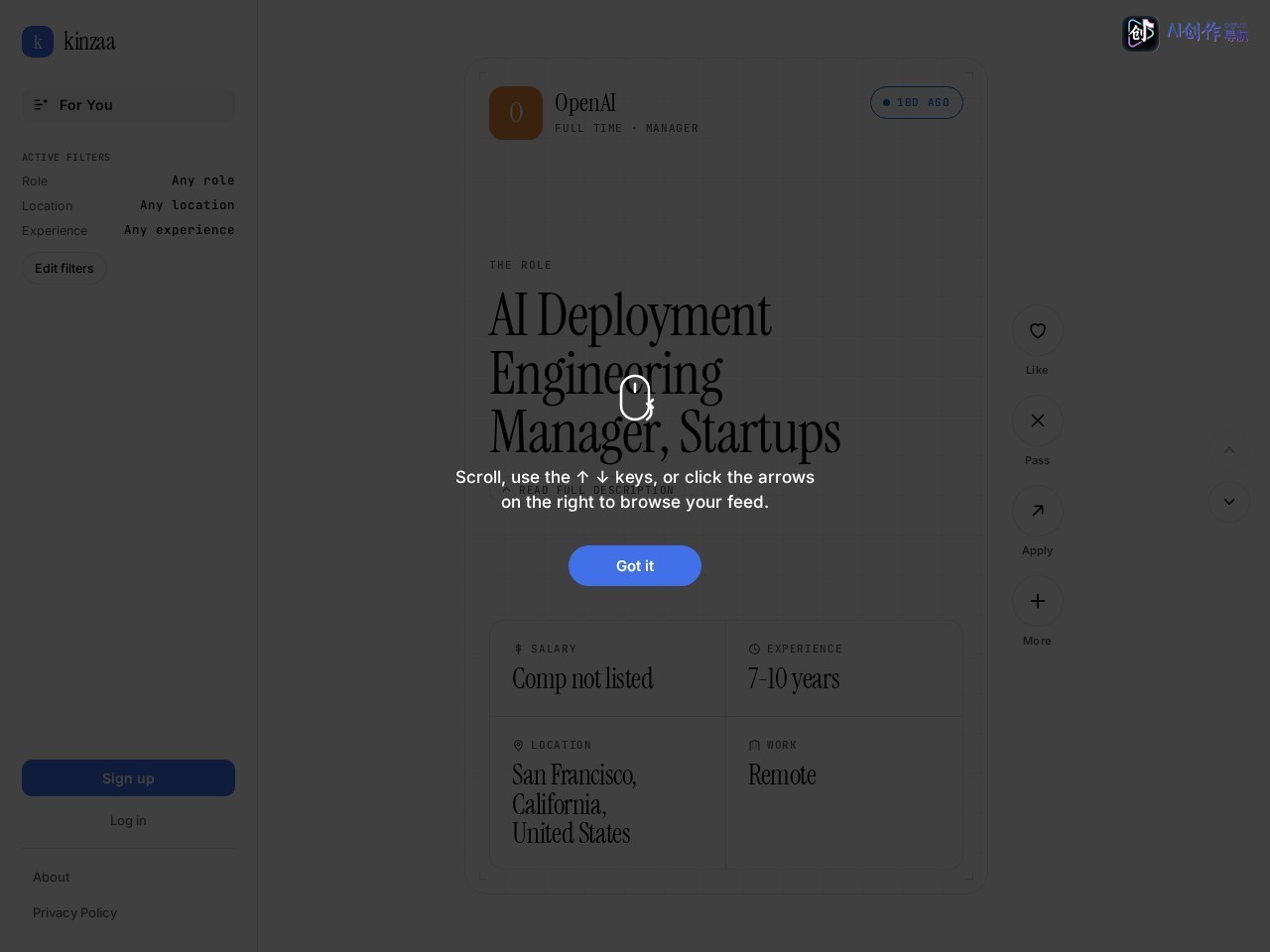This screenshot has width=1270, height=952.
Task: Like this job with the heart icon
Action: point(1037,331)
